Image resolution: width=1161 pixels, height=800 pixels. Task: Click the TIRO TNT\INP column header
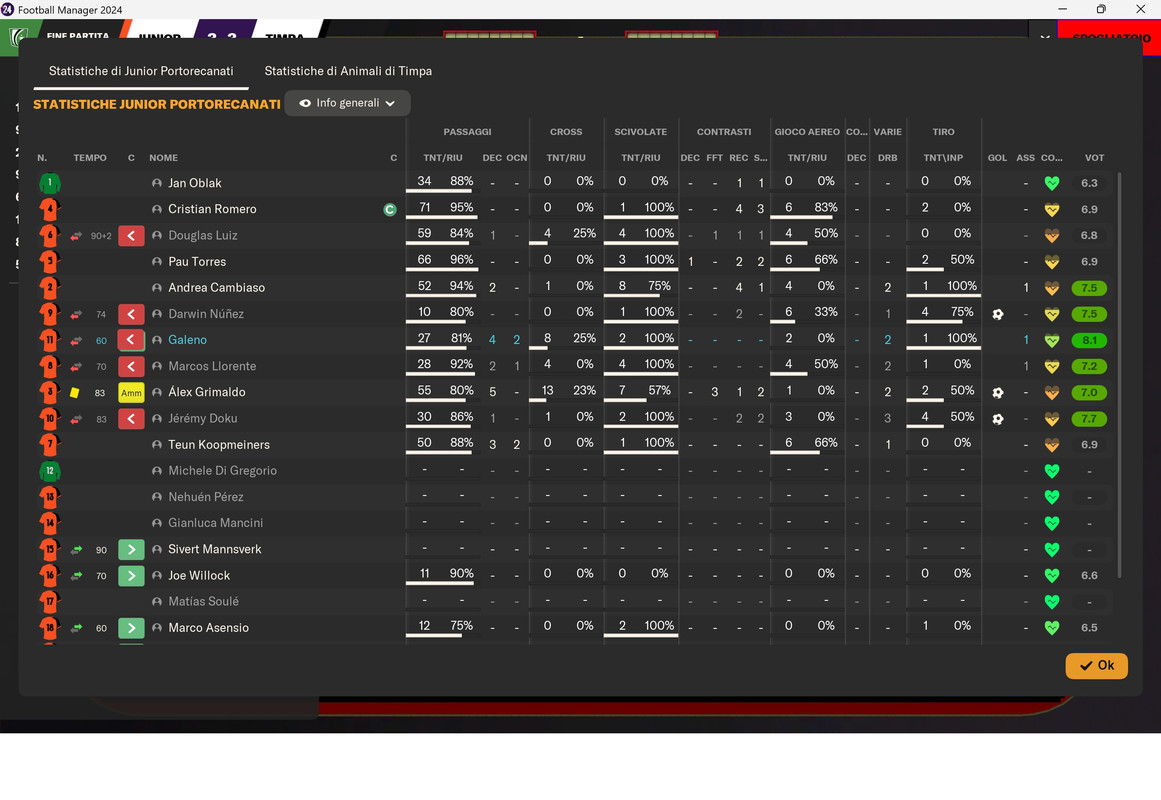coord(943,158)
